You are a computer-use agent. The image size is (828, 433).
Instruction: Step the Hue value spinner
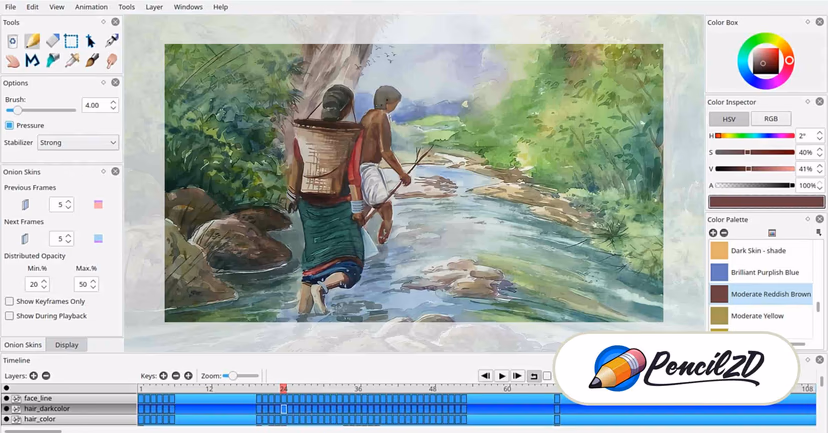(x=819, y=136)
